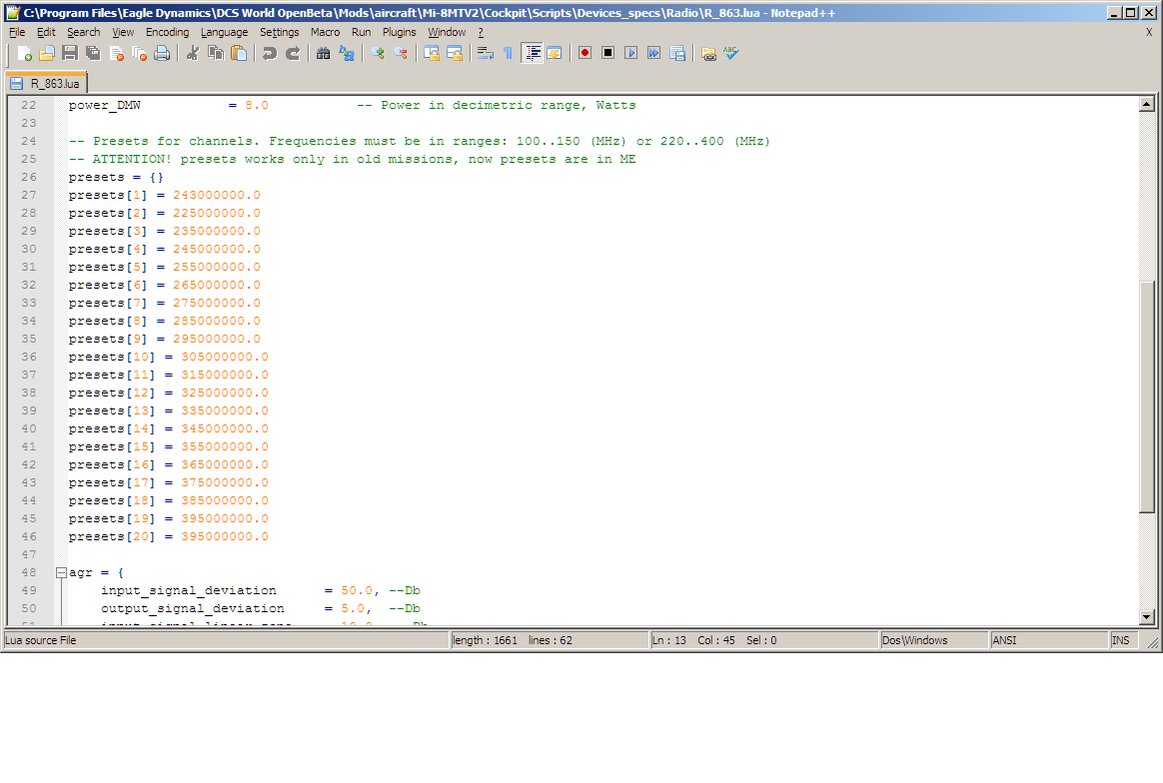1163x783 pixels.
Task: Click the Dos\Windows line ending status field
Action: coord(933,640)
